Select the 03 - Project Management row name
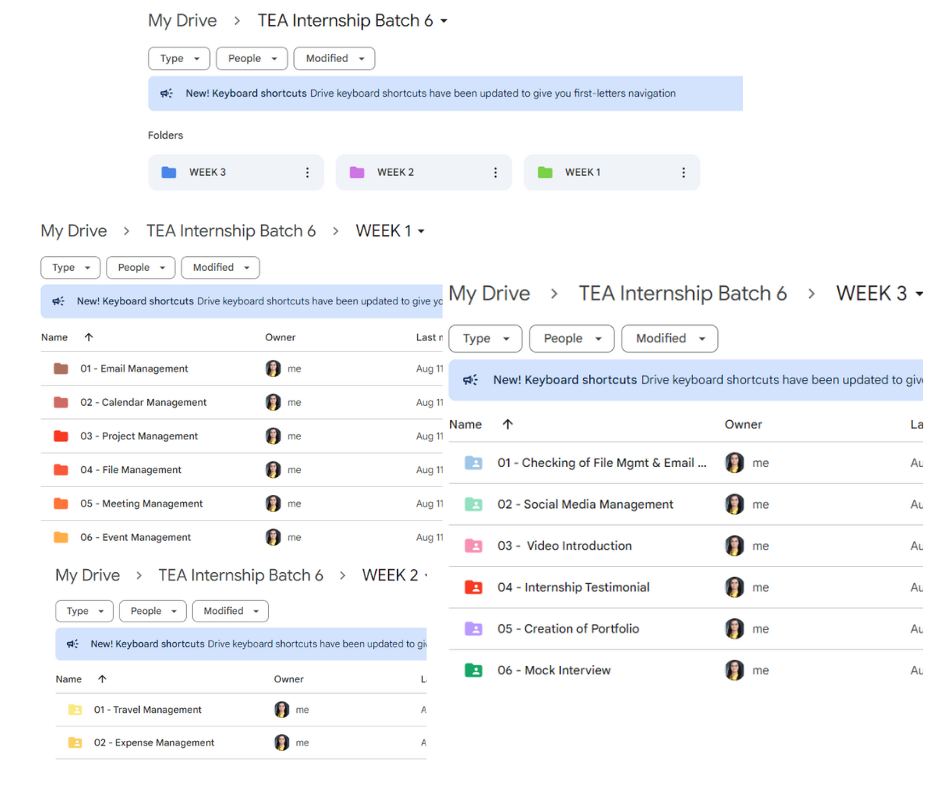The width and height of the screenshot is (940, 788). tap(139, 436)
